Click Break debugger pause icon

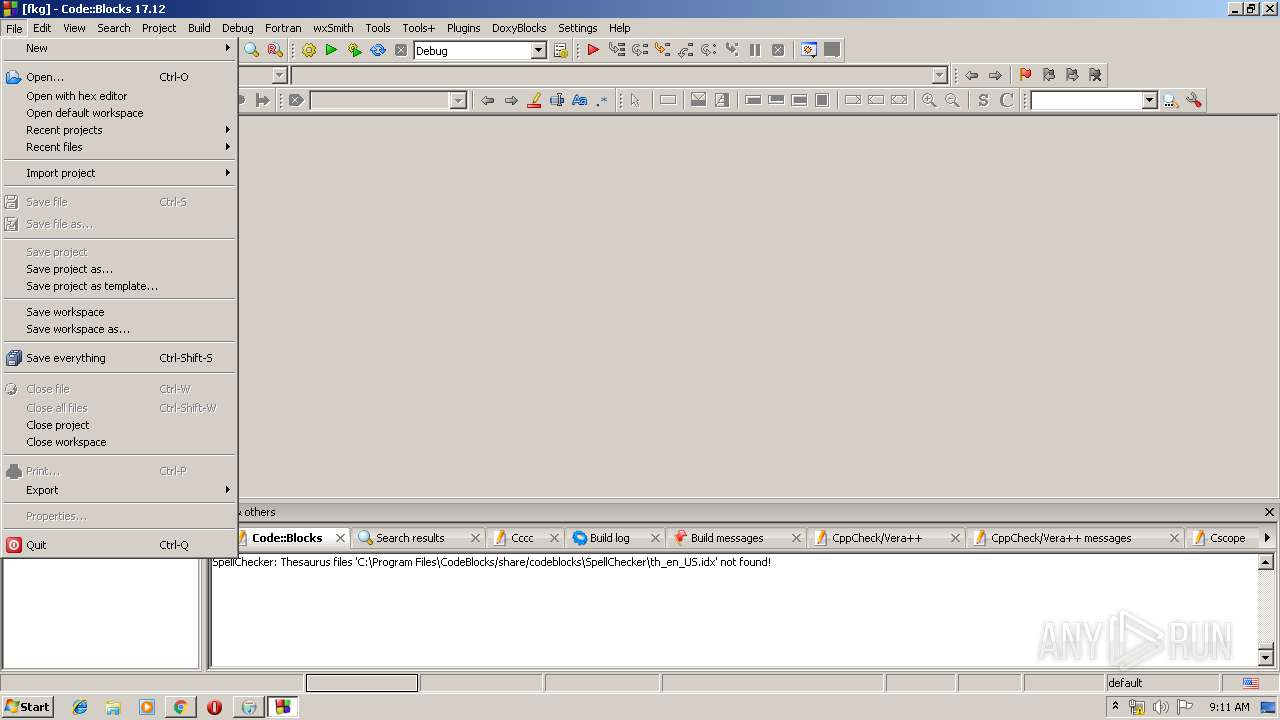click(x=755, y=50)
